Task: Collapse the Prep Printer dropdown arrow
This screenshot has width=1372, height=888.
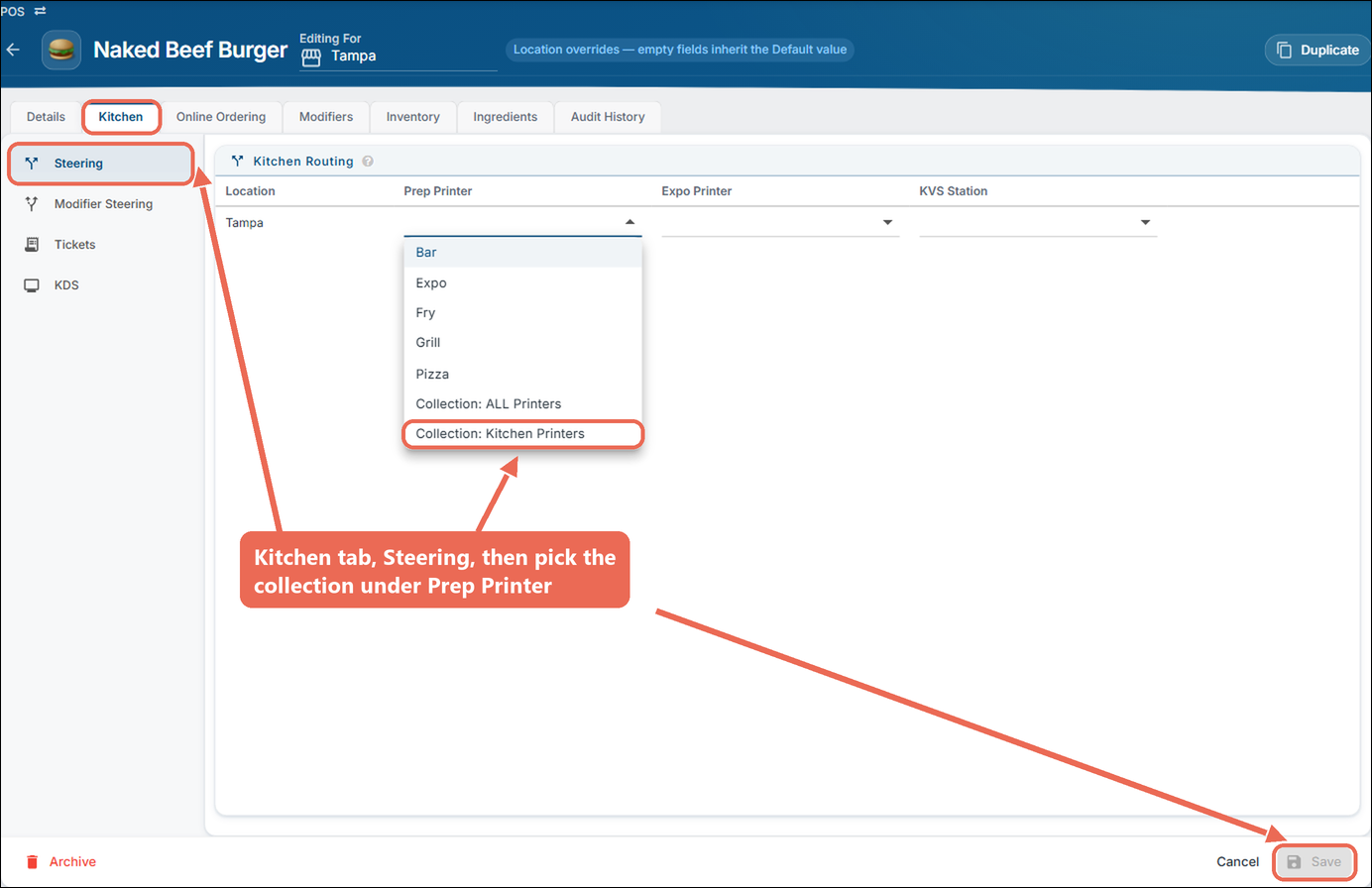Action: click(629, 222)
